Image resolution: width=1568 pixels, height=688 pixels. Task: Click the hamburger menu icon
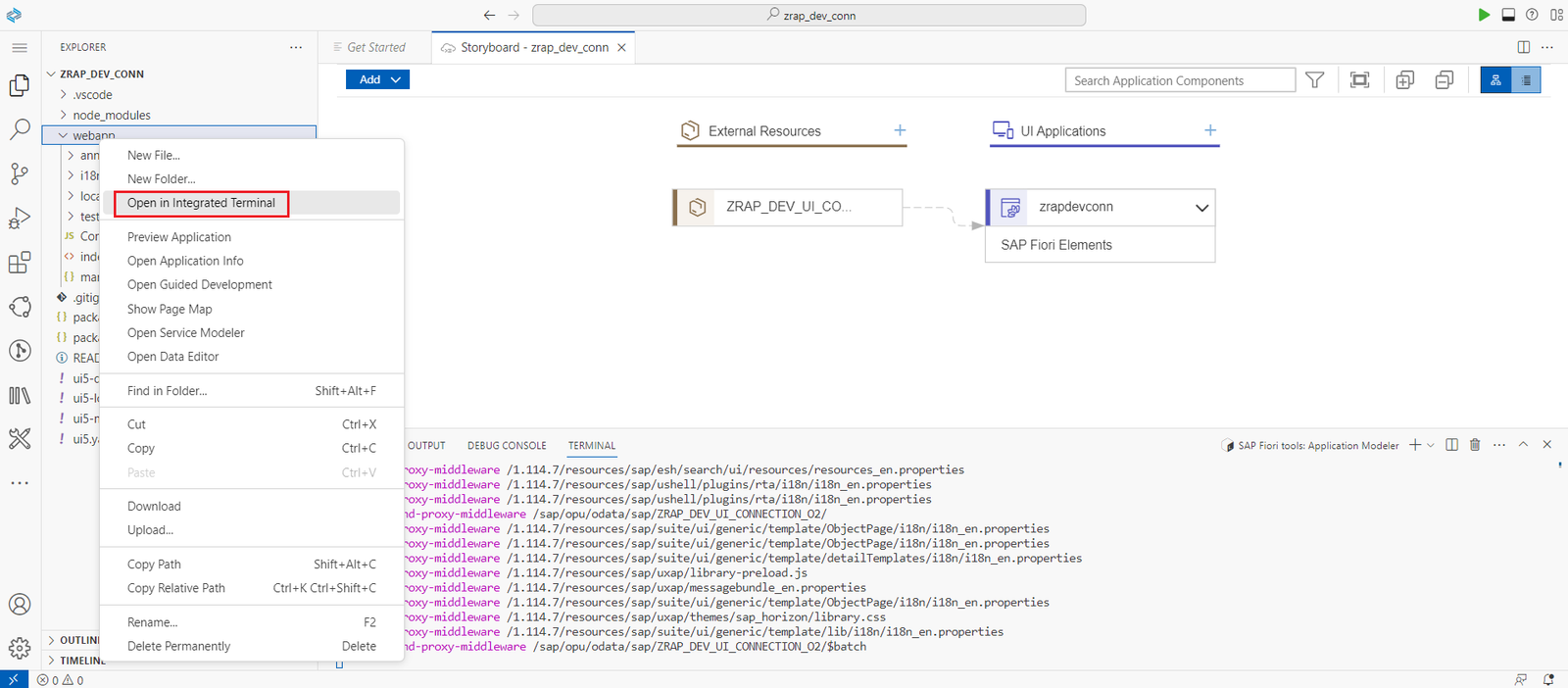[x=20, y=47]
